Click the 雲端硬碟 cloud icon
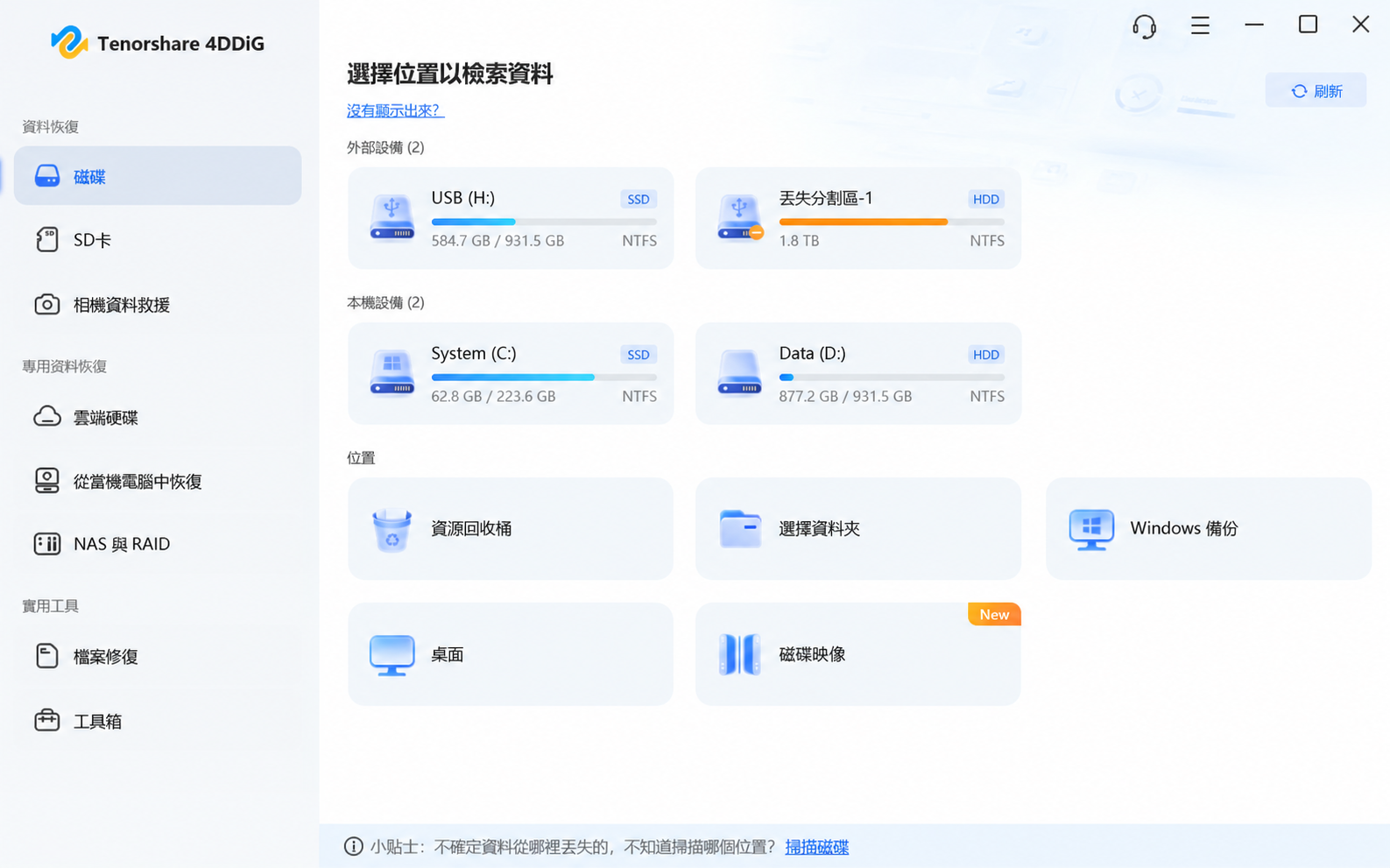 point(47,417)
